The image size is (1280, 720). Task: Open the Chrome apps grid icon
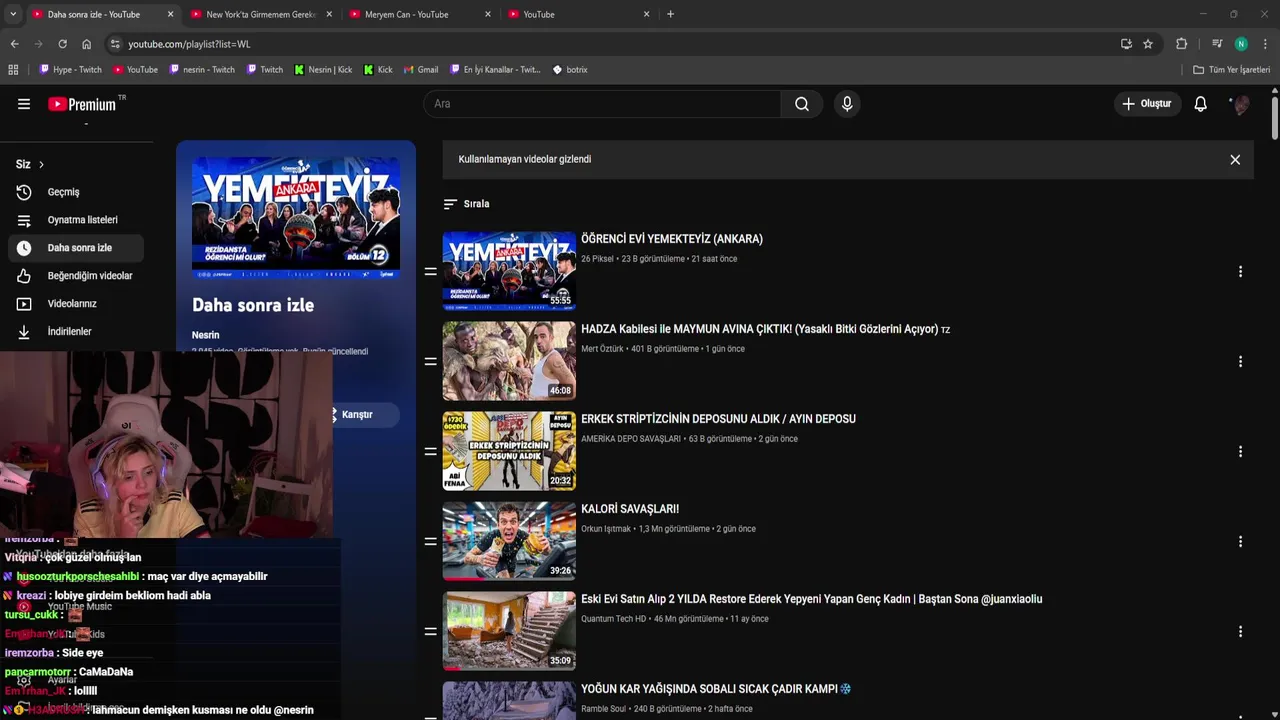click(13, 70)
